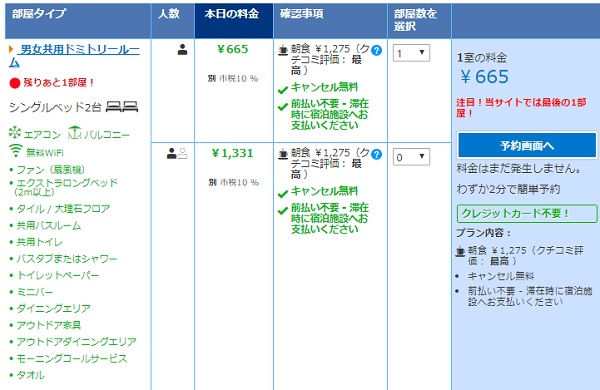Click the free WiFi signal icon
The image size is (600, 390).
(16, 150)
